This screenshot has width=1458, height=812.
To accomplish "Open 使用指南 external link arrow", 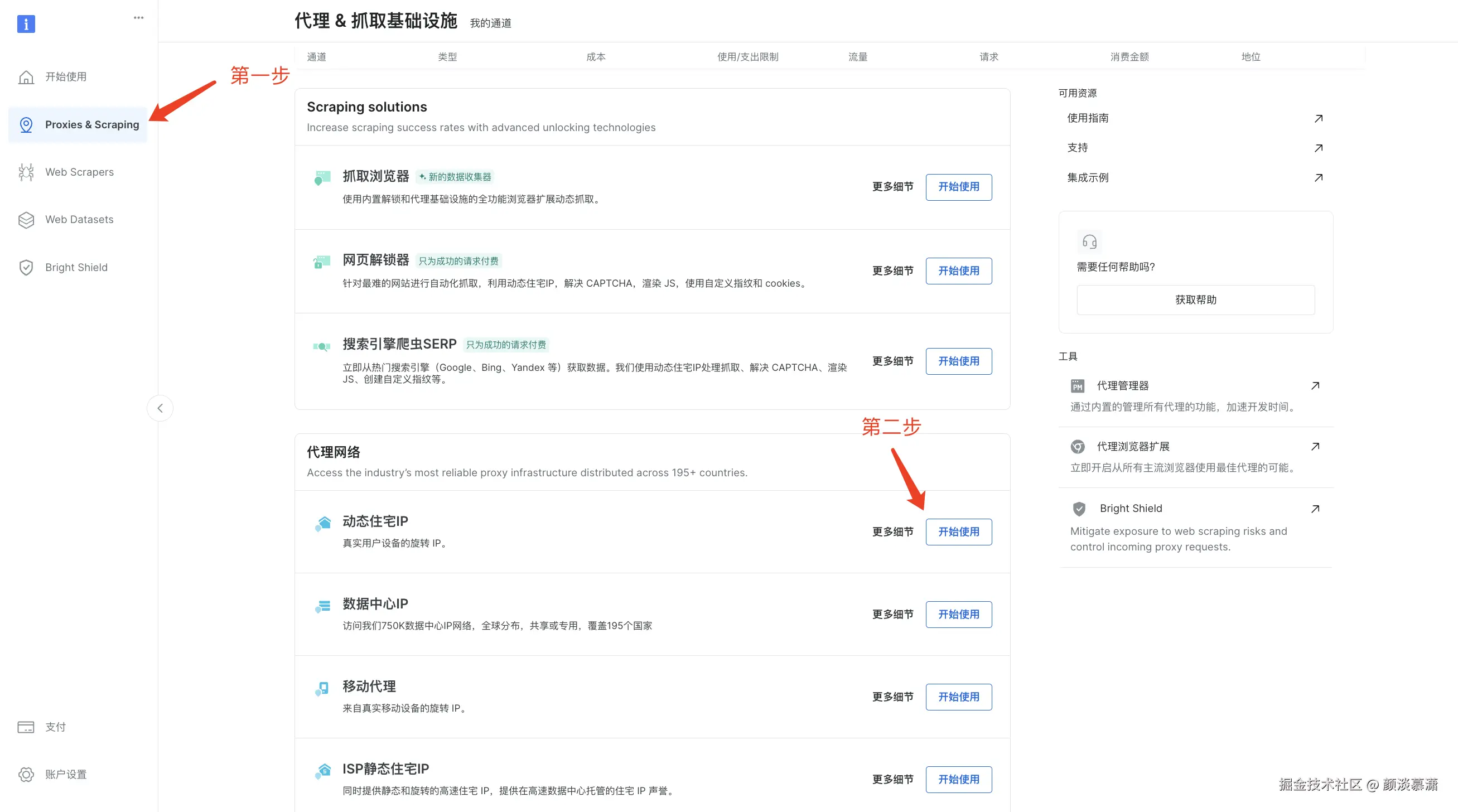I will coord(1318,118).
